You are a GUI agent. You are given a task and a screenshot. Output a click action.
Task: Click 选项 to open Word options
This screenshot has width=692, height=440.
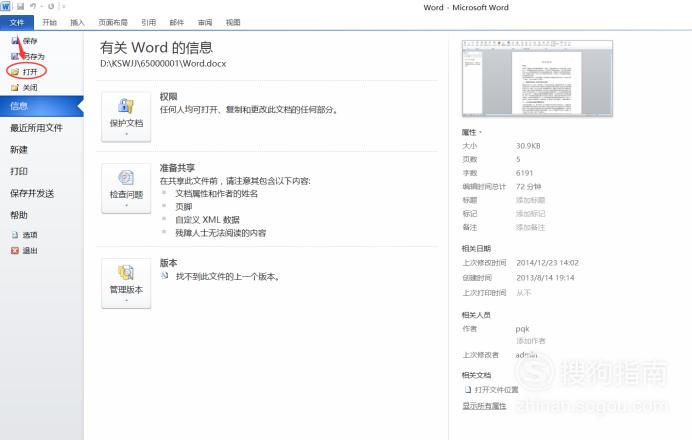pos(25,235)
